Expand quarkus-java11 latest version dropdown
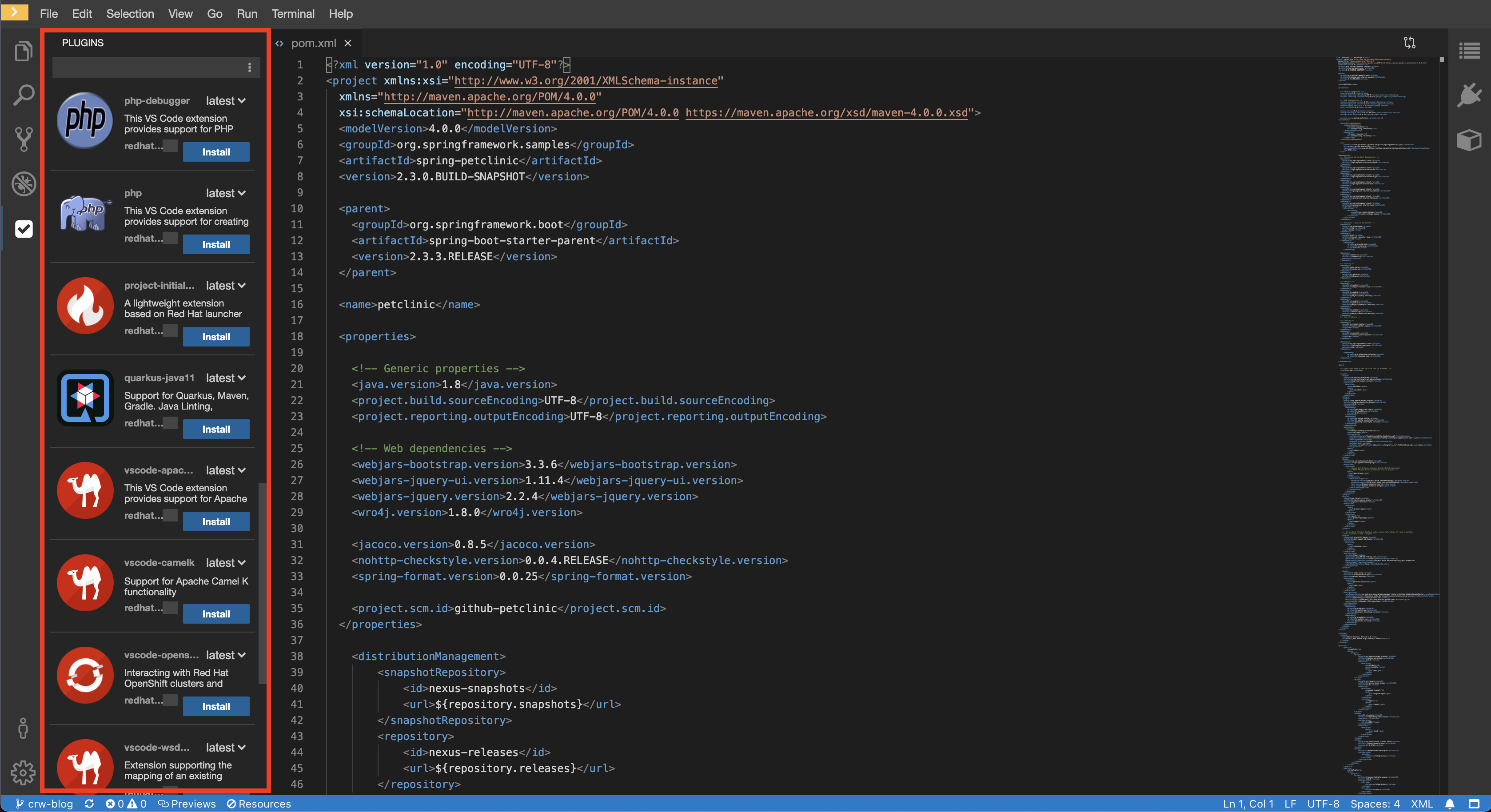1491x812 pixels. (226, 378)
